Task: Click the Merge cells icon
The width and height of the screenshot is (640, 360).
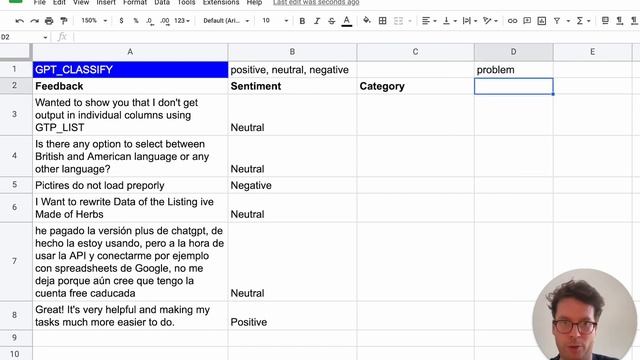Action: (398, 21)
